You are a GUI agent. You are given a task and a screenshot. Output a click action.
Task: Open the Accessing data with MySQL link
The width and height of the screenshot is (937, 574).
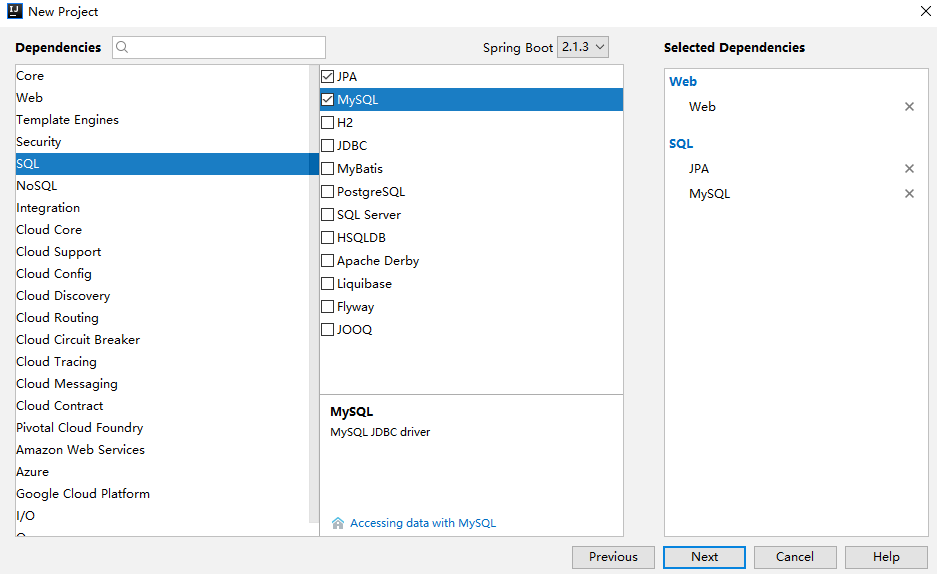coord(423,523)
